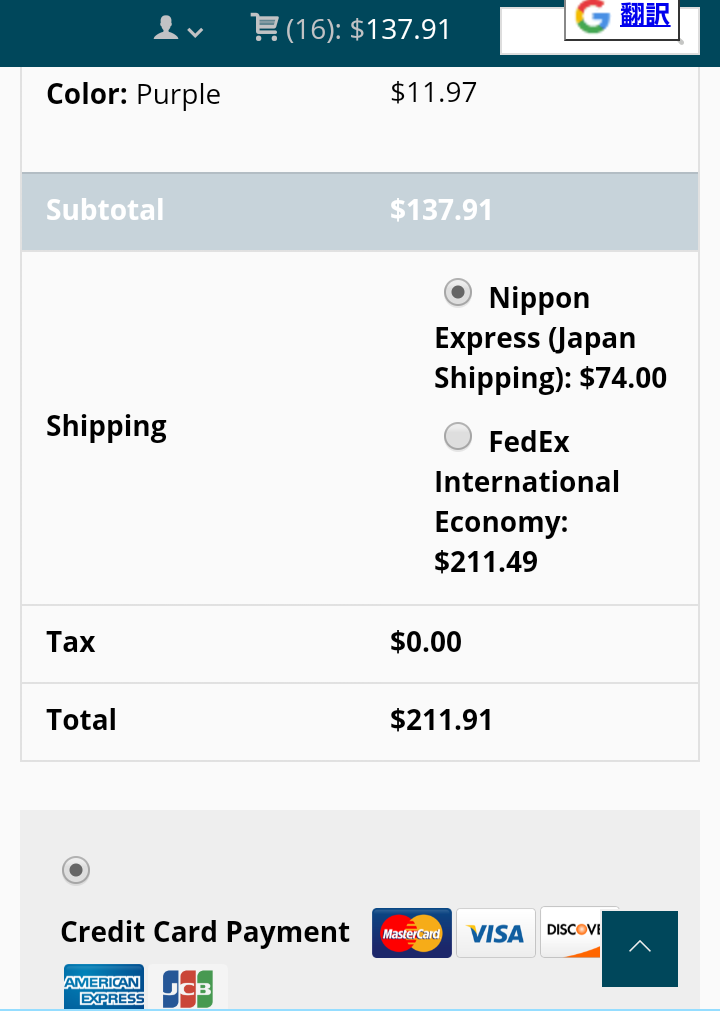Click the JCB card icon
This screenshot has width=720, height=1011.
[x=188, y=987]
